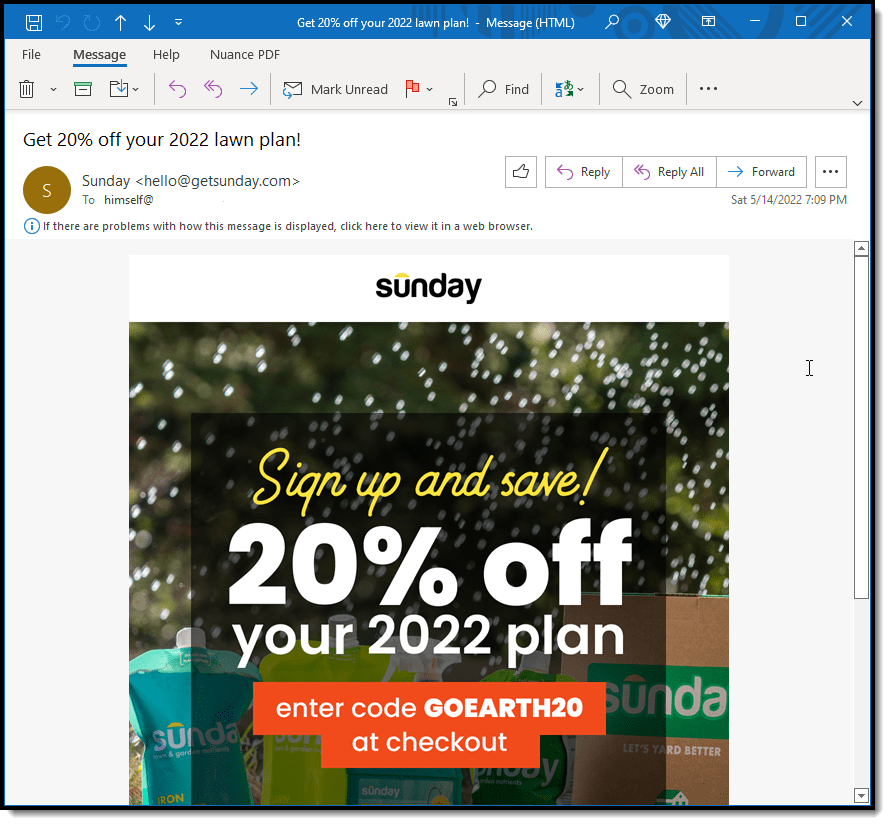Expand the follow-up flag dropdown arrow
This screenshot has width=890, height=825.
tap(430, 89)
